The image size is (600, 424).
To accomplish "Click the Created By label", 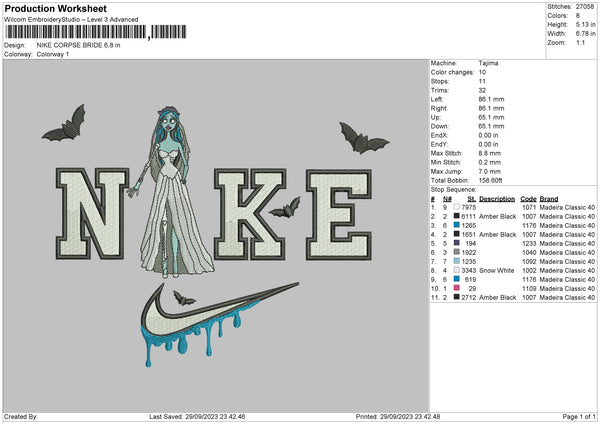I will click(x=21, y=416).
